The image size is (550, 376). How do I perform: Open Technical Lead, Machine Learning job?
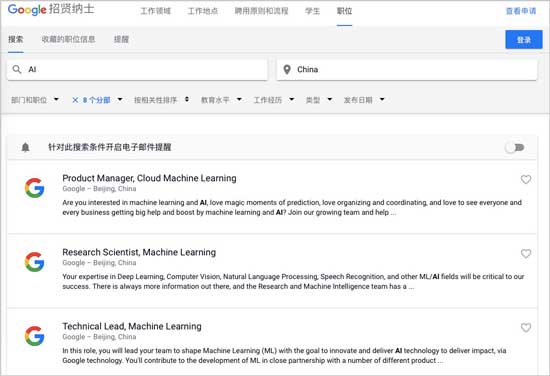pos(132,326)
